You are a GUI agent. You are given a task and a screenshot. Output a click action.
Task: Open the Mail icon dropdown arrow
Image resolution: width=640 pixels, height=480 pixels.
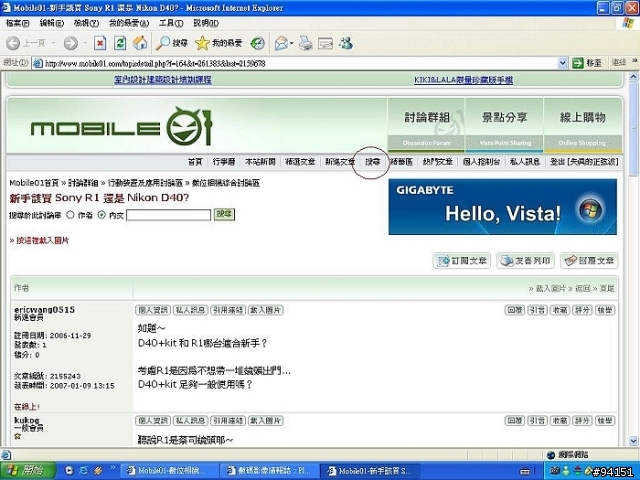tap(291, 43)
